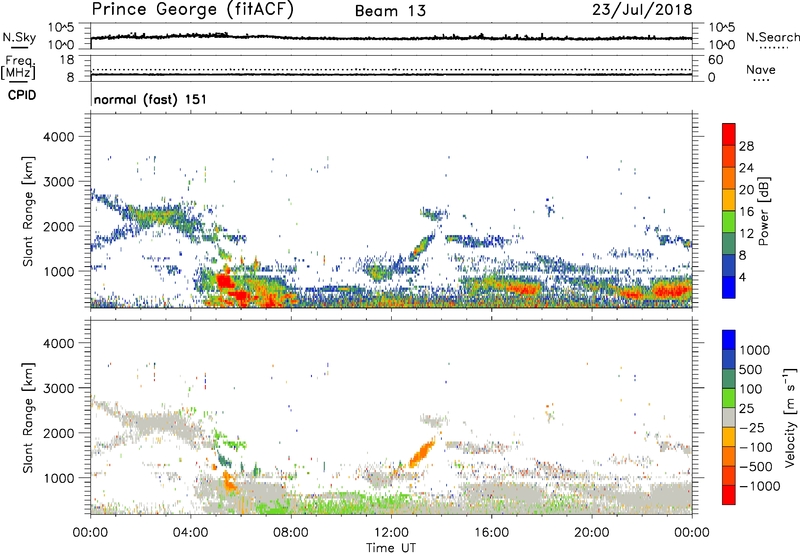Viewport: 800px width, 554px height.
Task: Click the "N.Sky" legend label
Action: [x=19, y=37]
